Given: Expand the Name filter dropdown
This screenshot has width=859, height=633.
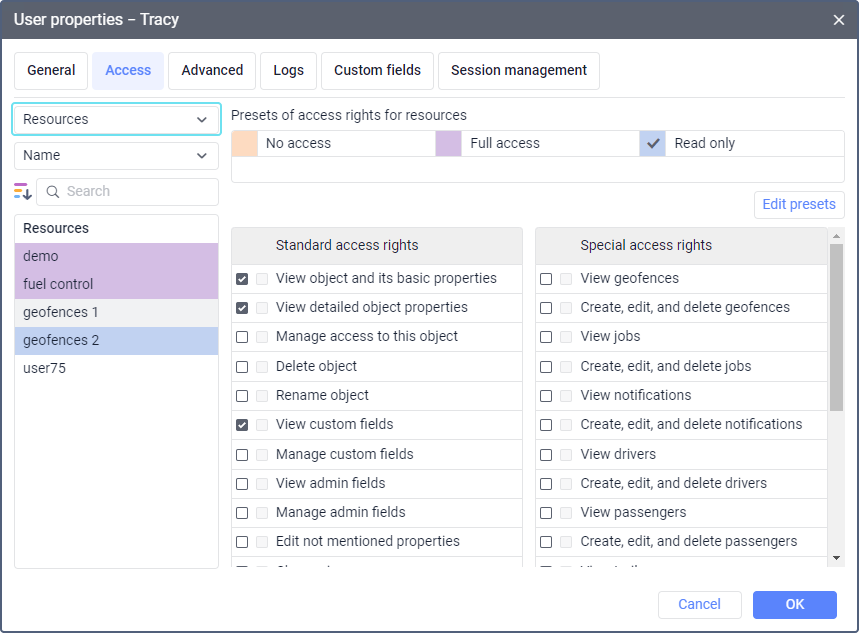Looking at the screenshot, I should [116, 155].
